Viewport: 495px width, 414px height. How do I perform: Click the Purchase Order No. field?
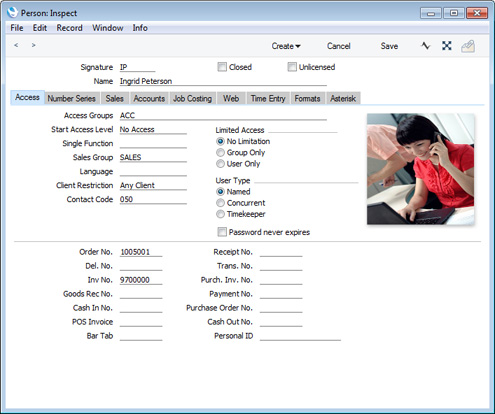click(281, 308)
